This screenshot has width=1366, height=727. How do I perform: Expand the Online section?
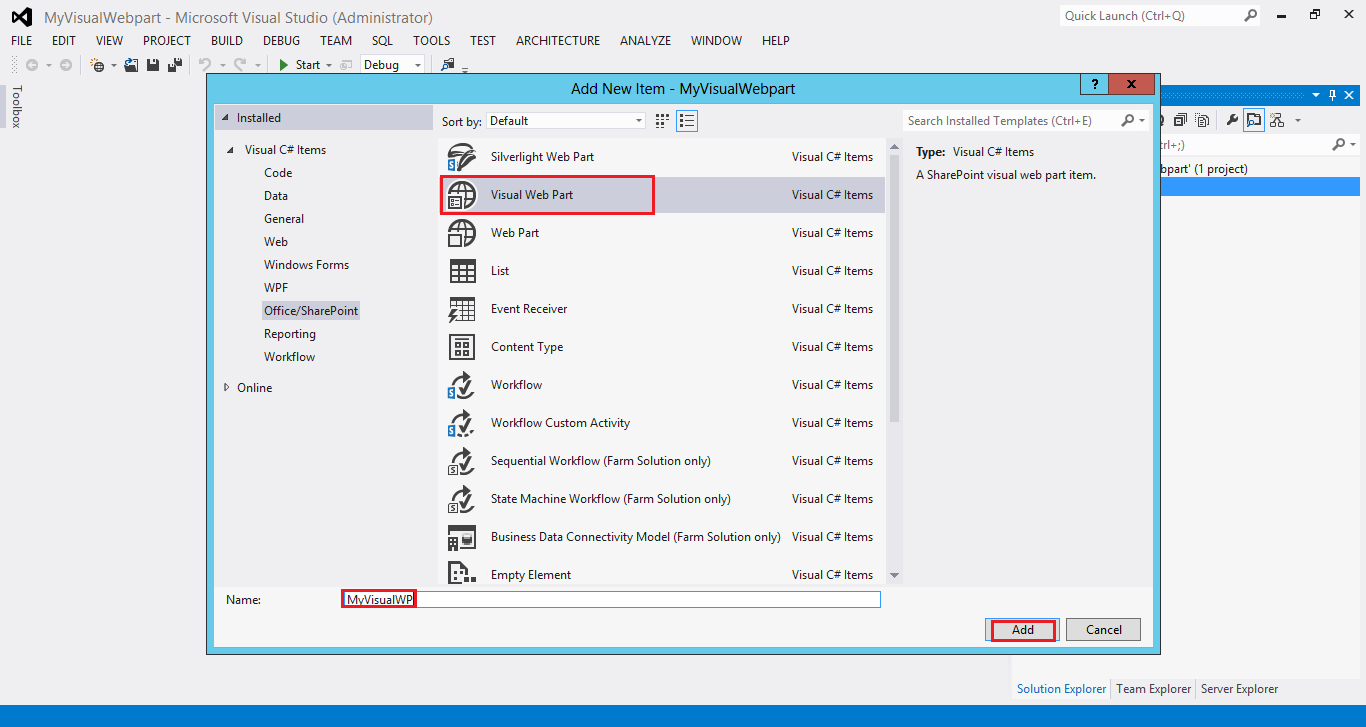coord(227,388)
